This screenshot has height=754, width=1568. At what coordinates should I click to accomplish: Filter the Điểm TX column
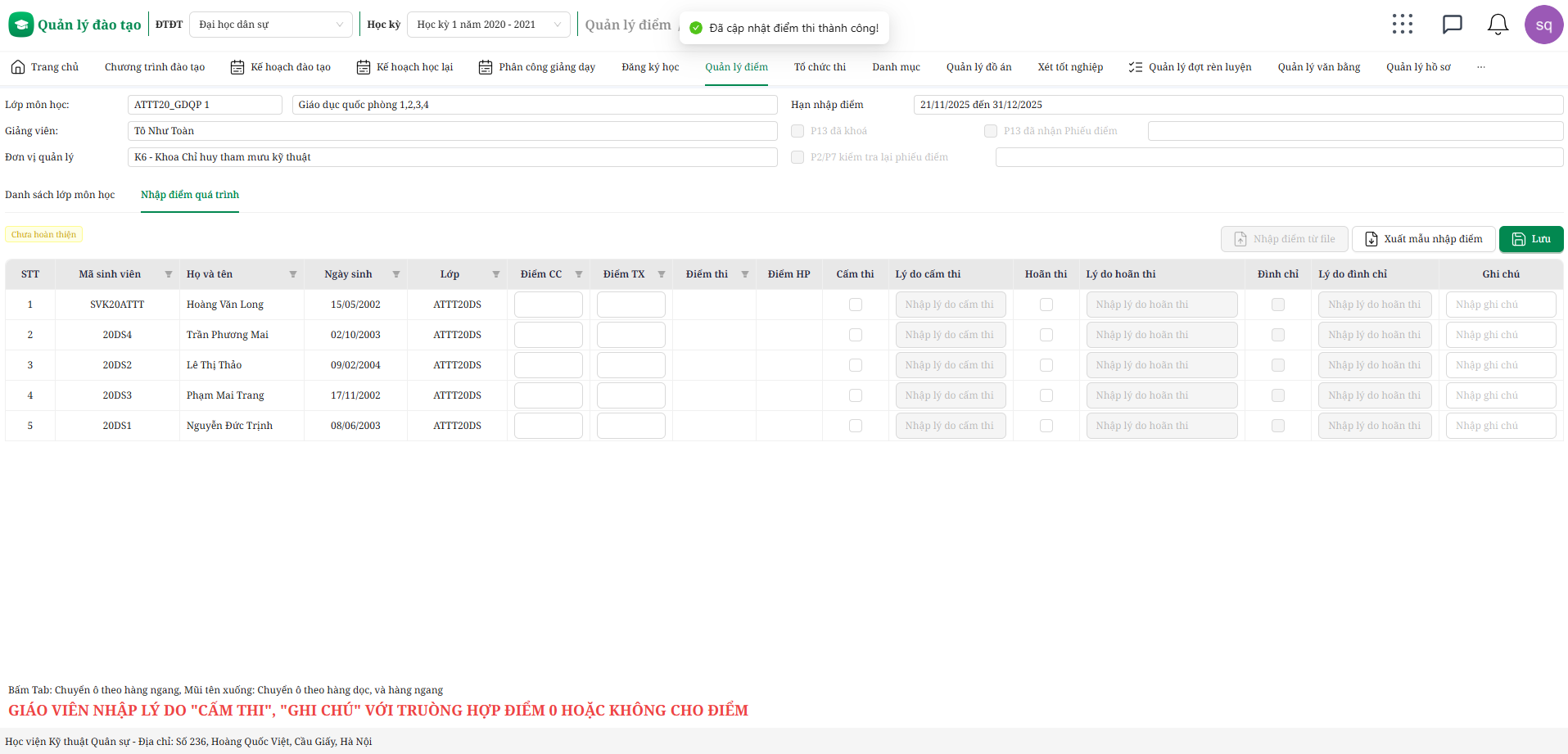tap(662, 274)
